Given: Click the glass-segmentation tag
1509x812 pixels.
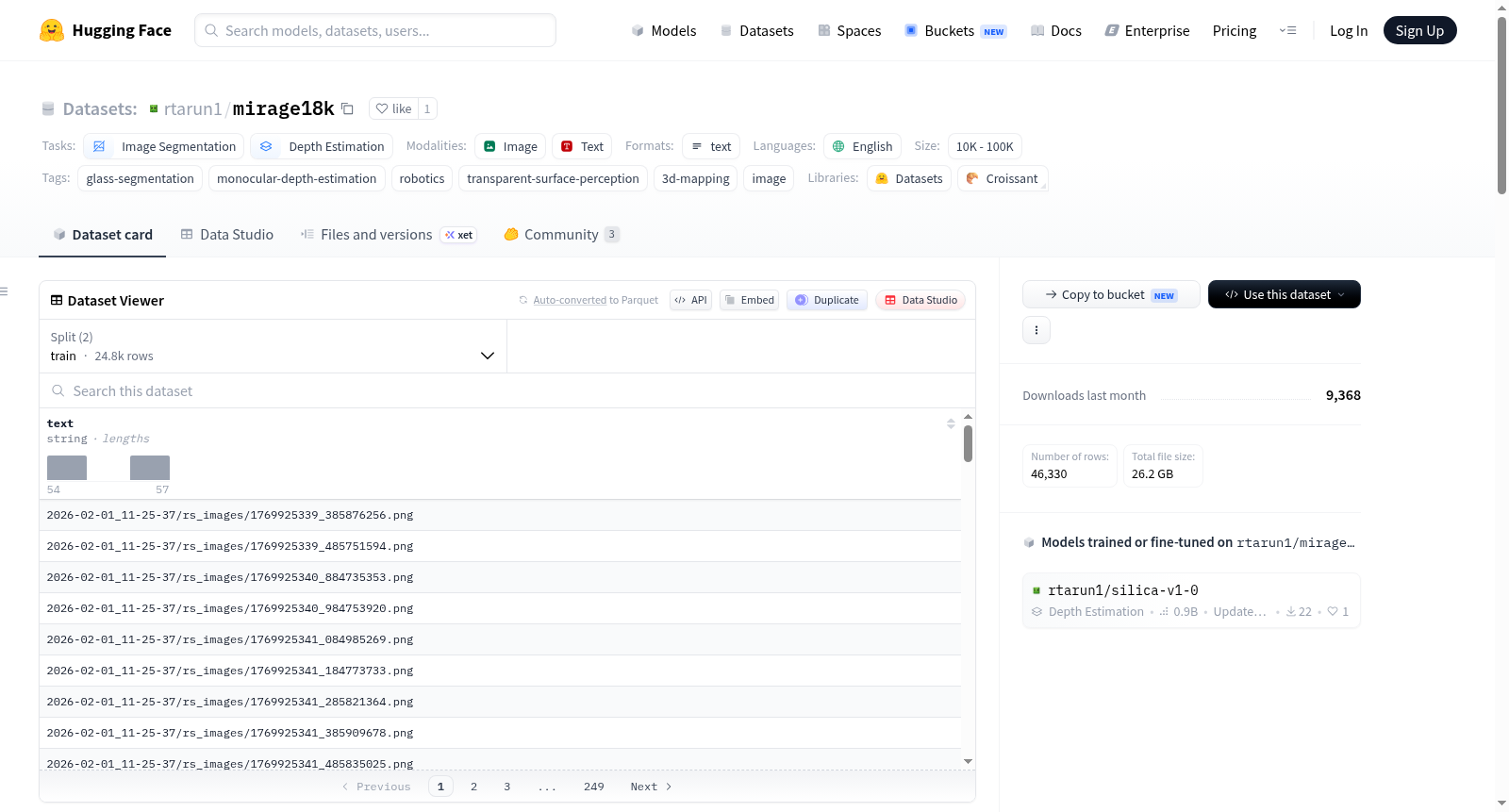Looking at the screenshot, I should (x=141, y=178).
